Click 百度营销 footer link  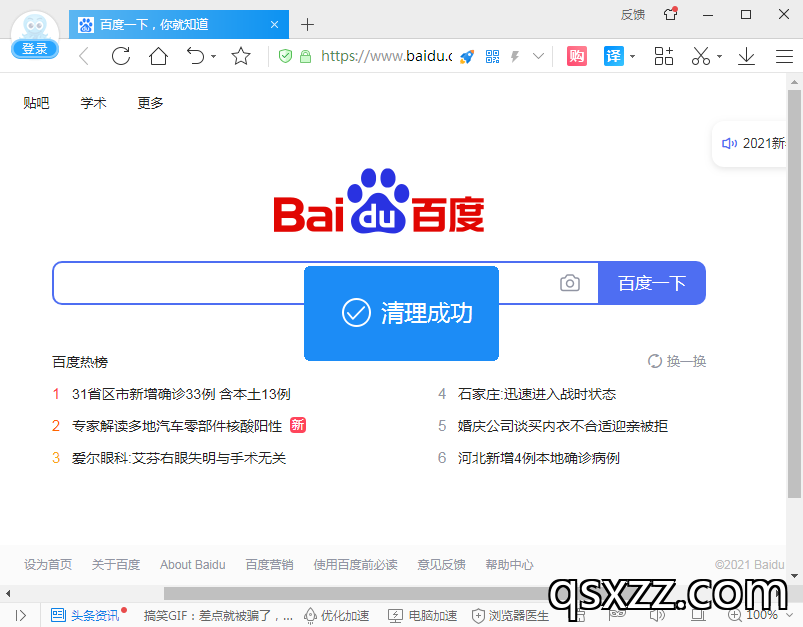pos(269,565)
